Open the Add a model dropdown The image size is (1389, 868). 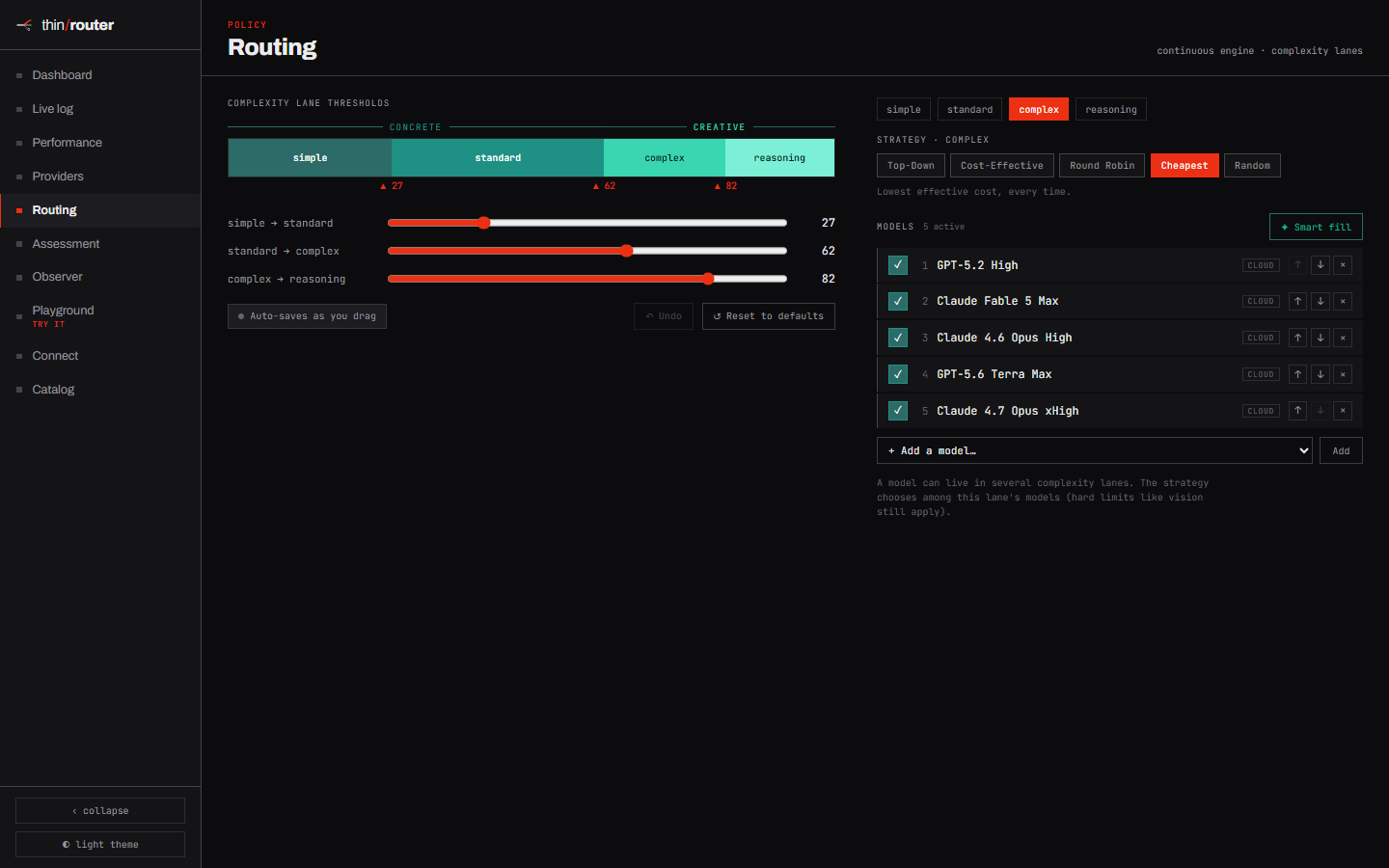coord(1094,450)
